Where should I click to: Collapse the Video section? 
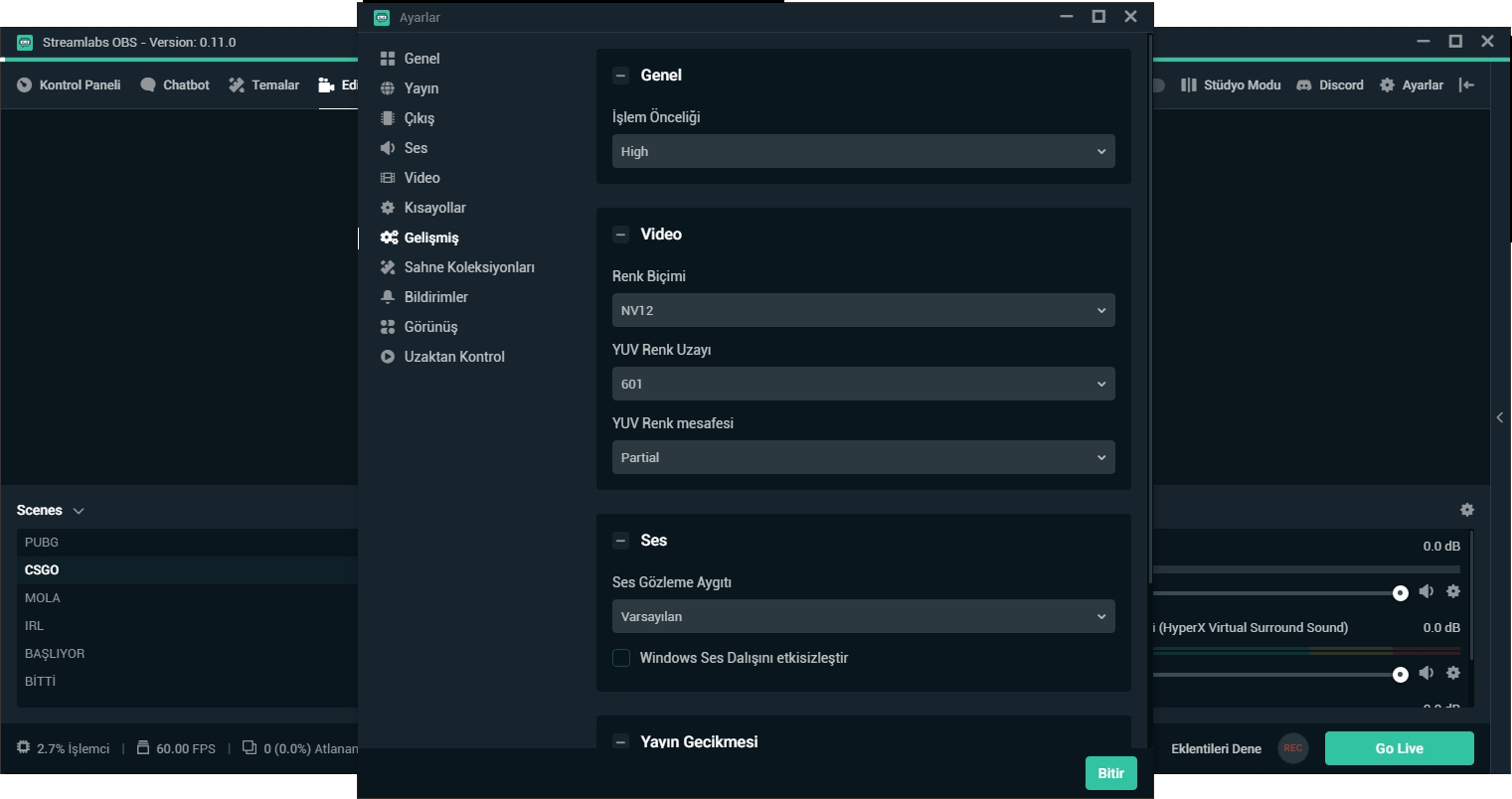point(620,235)
